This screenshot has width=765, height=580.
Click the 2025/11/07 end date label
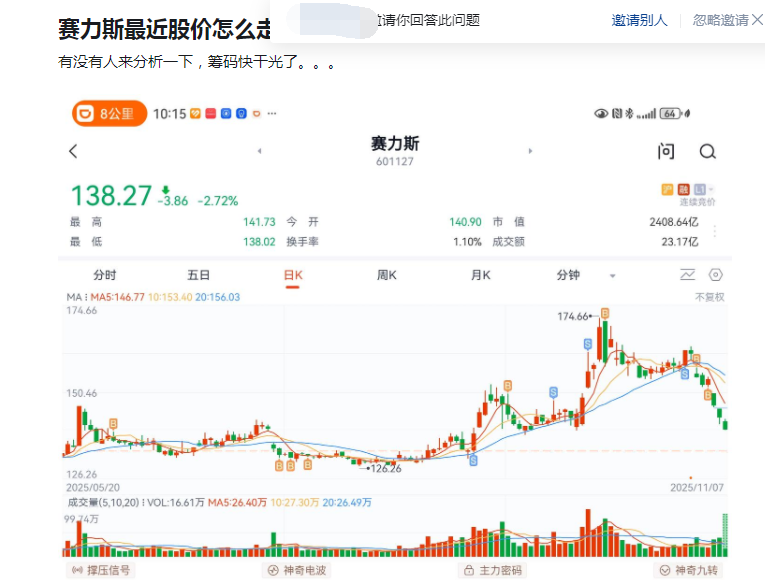tap(697, 487)
